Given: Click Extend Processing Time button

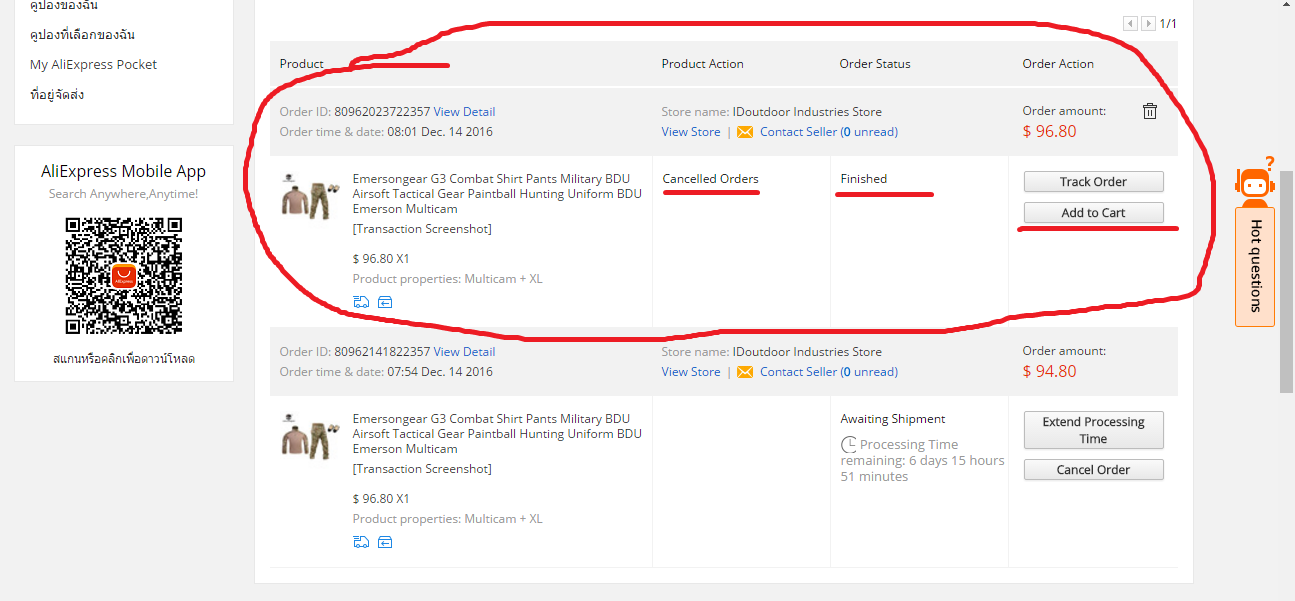Looking at the screenshot, I should (x=1093, y=430).
